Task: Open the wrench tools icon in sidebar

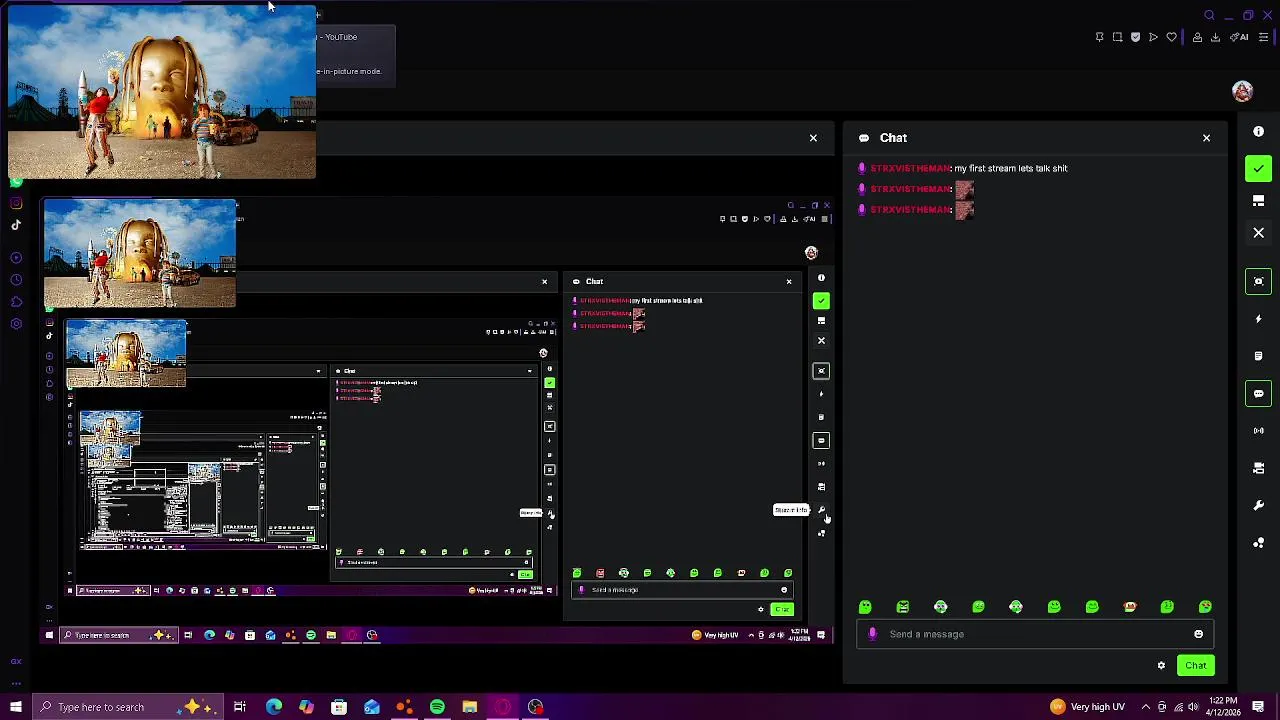Action: pyautogui.click(x=1258, y=506)
